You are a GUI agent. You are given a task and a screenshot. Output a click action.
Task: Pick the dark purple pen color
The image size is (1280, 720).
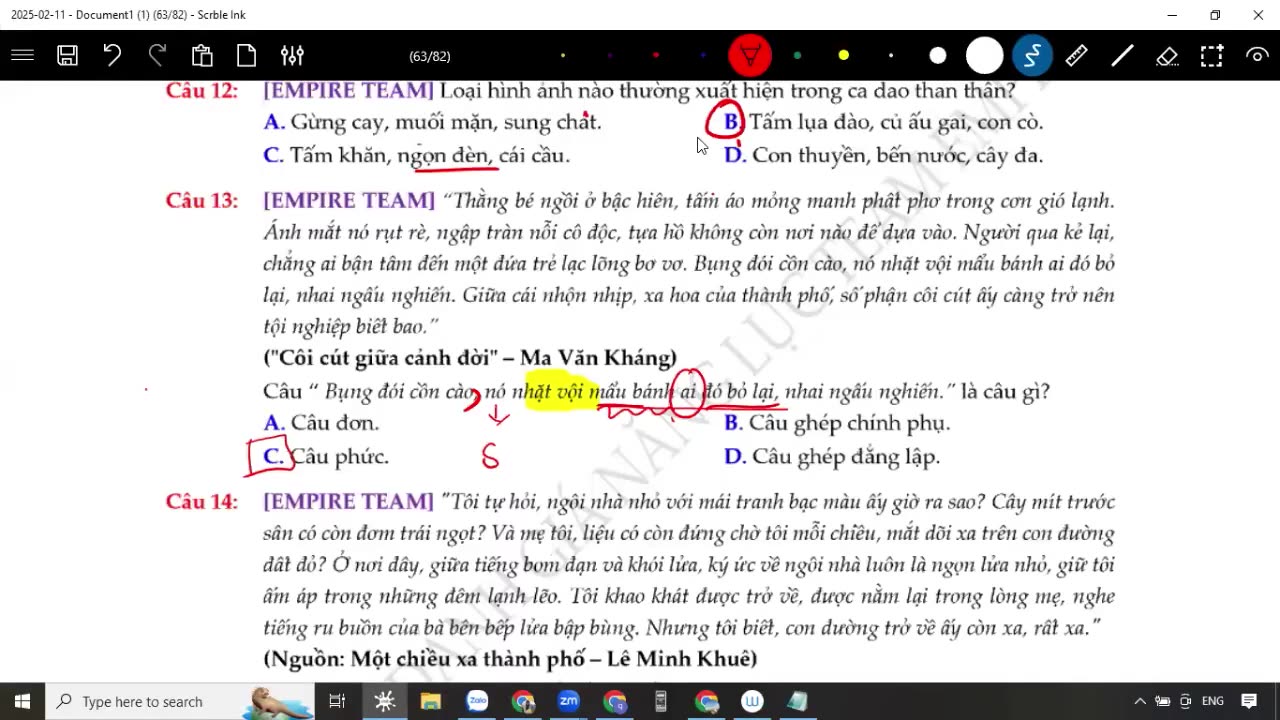610,56
